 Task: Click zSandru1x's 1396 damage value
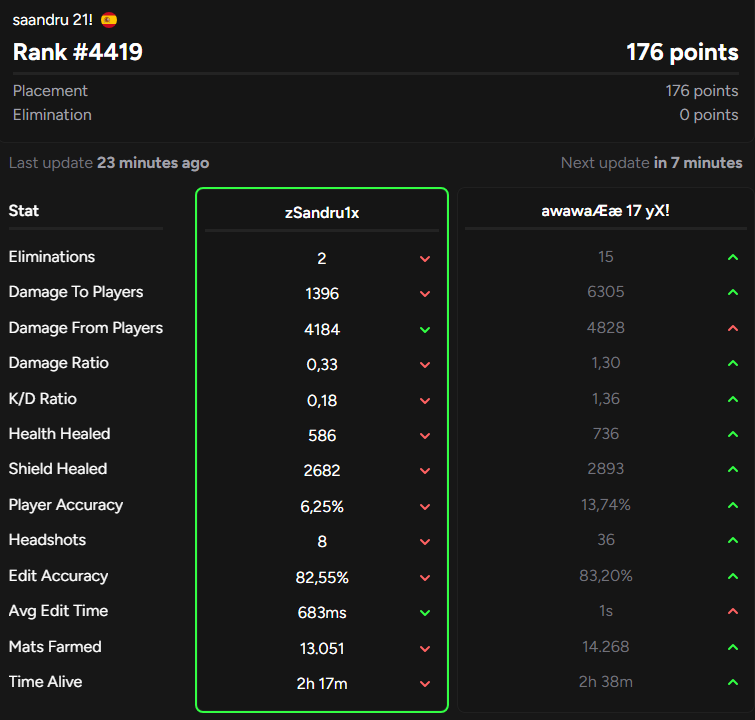(x=322, y=294)
